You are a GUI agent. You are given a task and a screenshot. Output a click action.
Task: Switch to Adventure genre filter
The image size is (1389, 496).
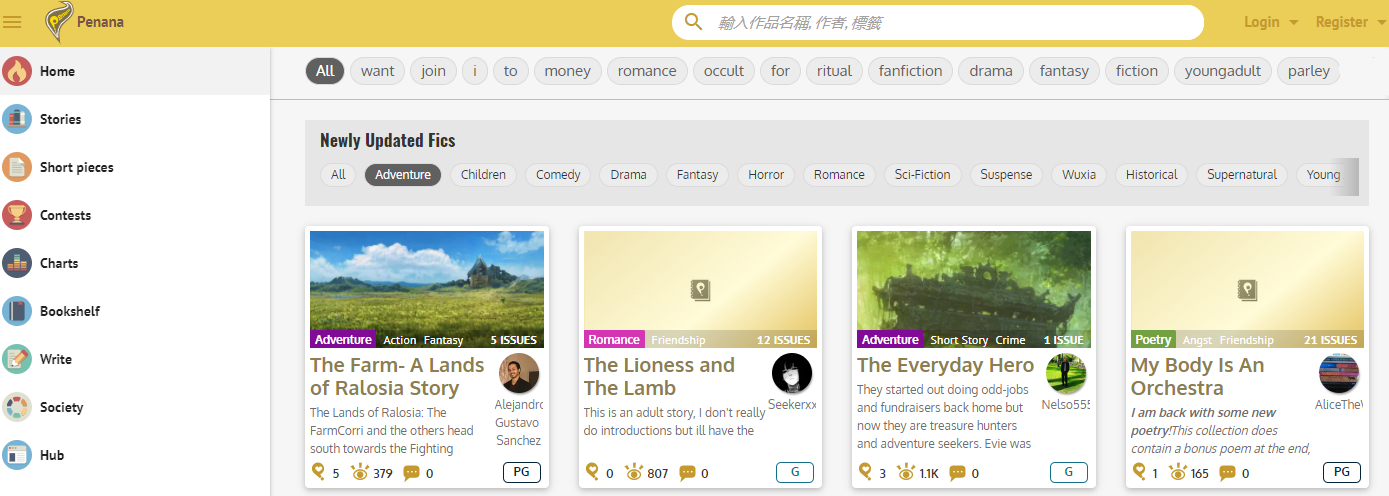pos(403,174)
